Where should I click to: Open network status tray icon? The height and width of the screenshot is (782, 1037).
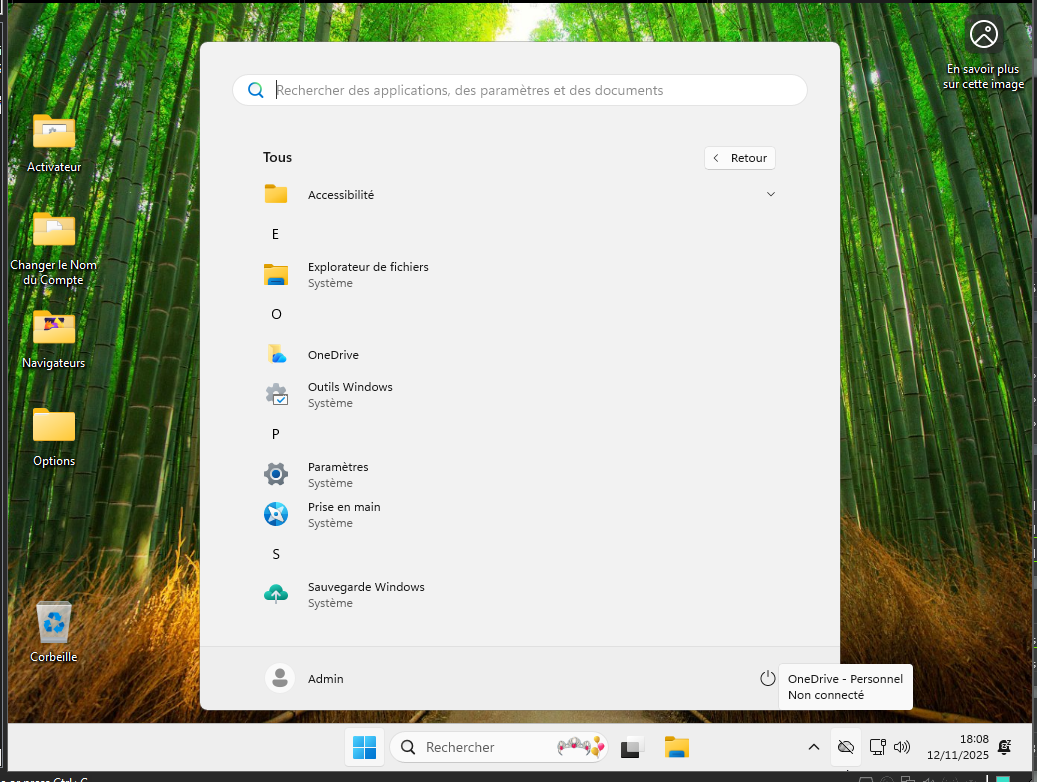[x=878, y=748]
